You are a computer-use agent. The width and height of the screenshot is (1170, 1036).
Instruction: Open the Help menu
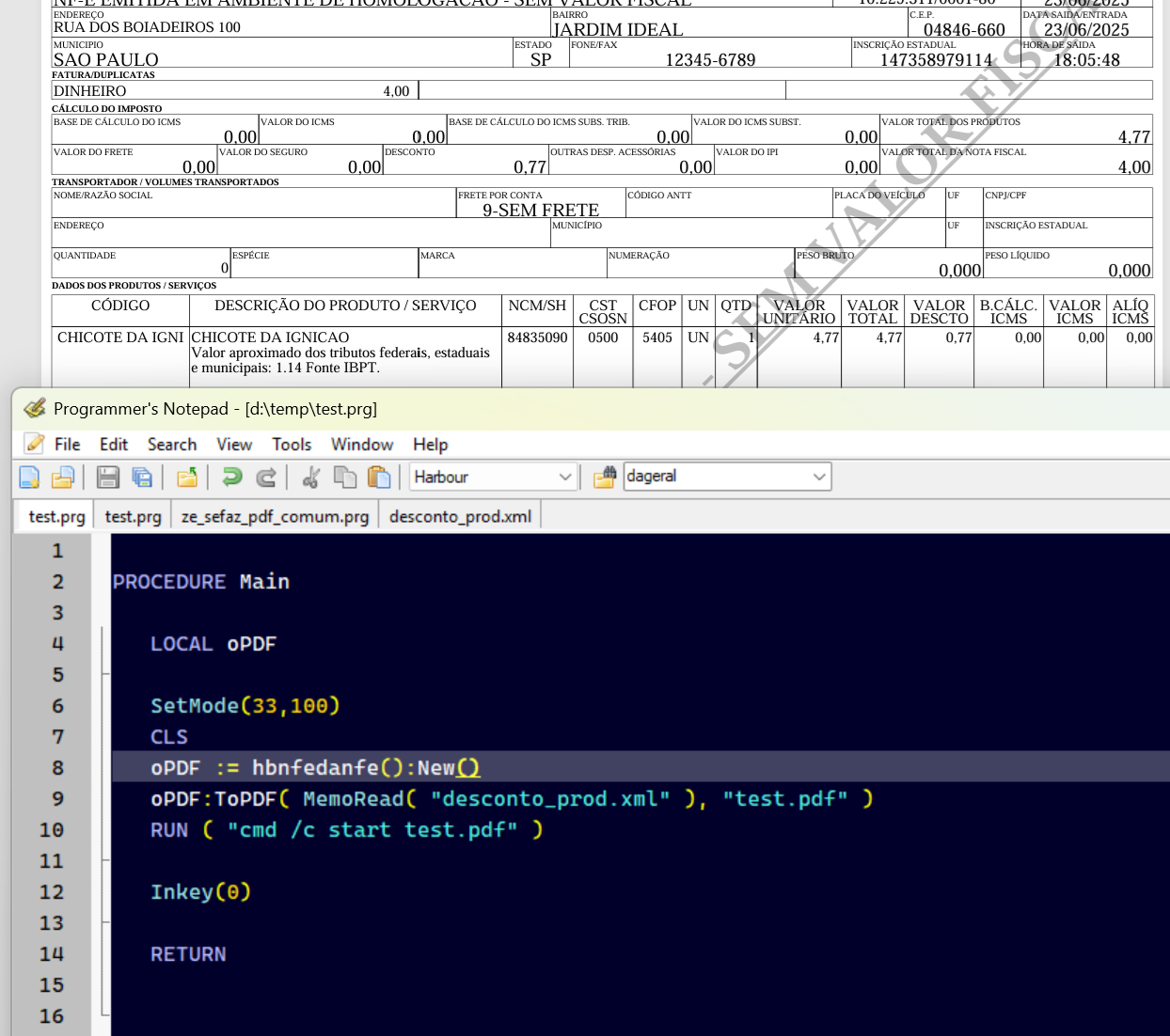(430, 445)
